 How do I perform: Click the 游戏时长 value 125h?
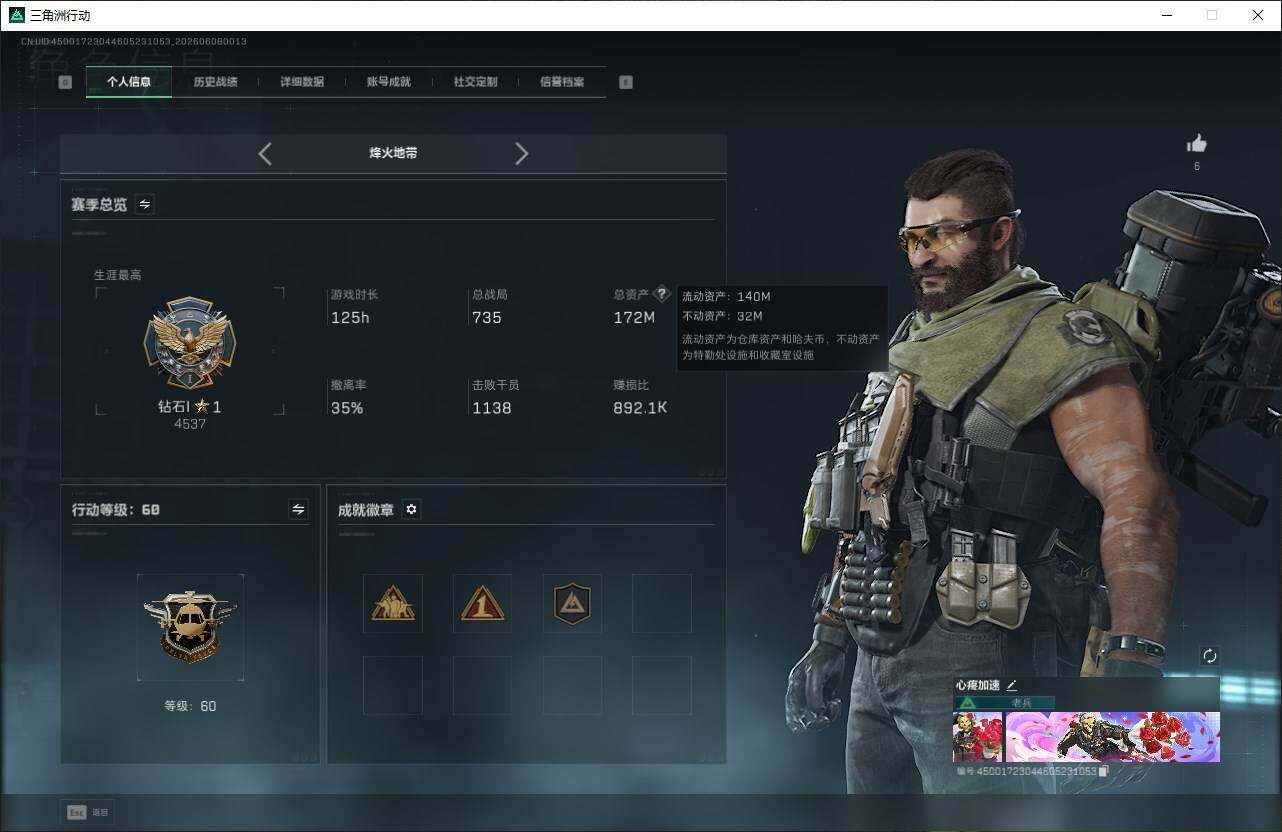coord(350,318)
